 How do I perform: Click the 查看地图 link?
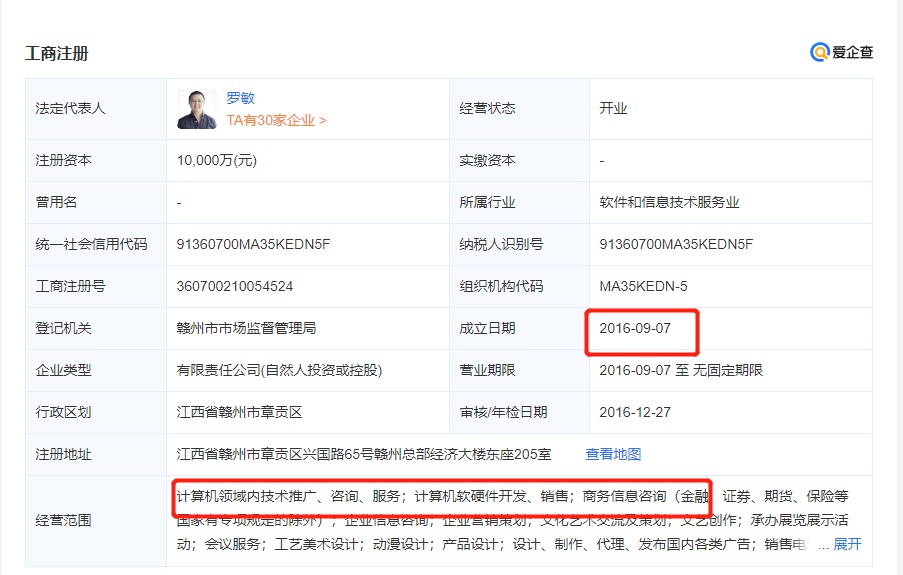(613, 454)
